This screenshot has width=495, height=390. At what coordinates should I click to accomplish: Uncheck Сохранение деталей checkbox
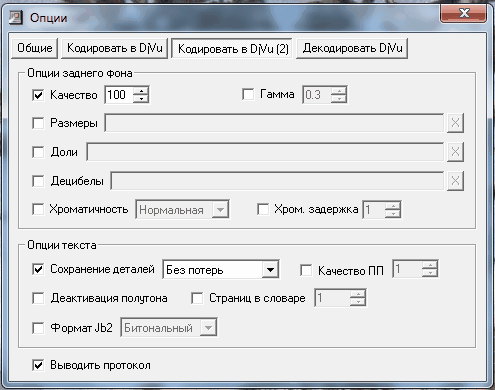click(x=38, y=269)
